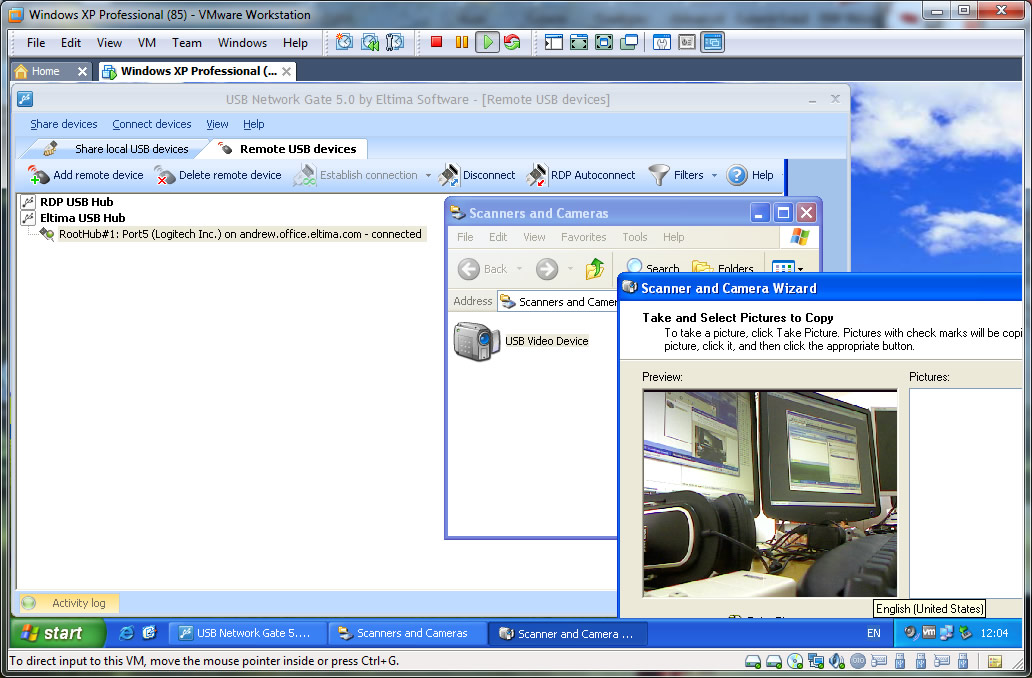
Task: Click Safely Remove Hardware tray icon
Action: [x=966, y=633]
